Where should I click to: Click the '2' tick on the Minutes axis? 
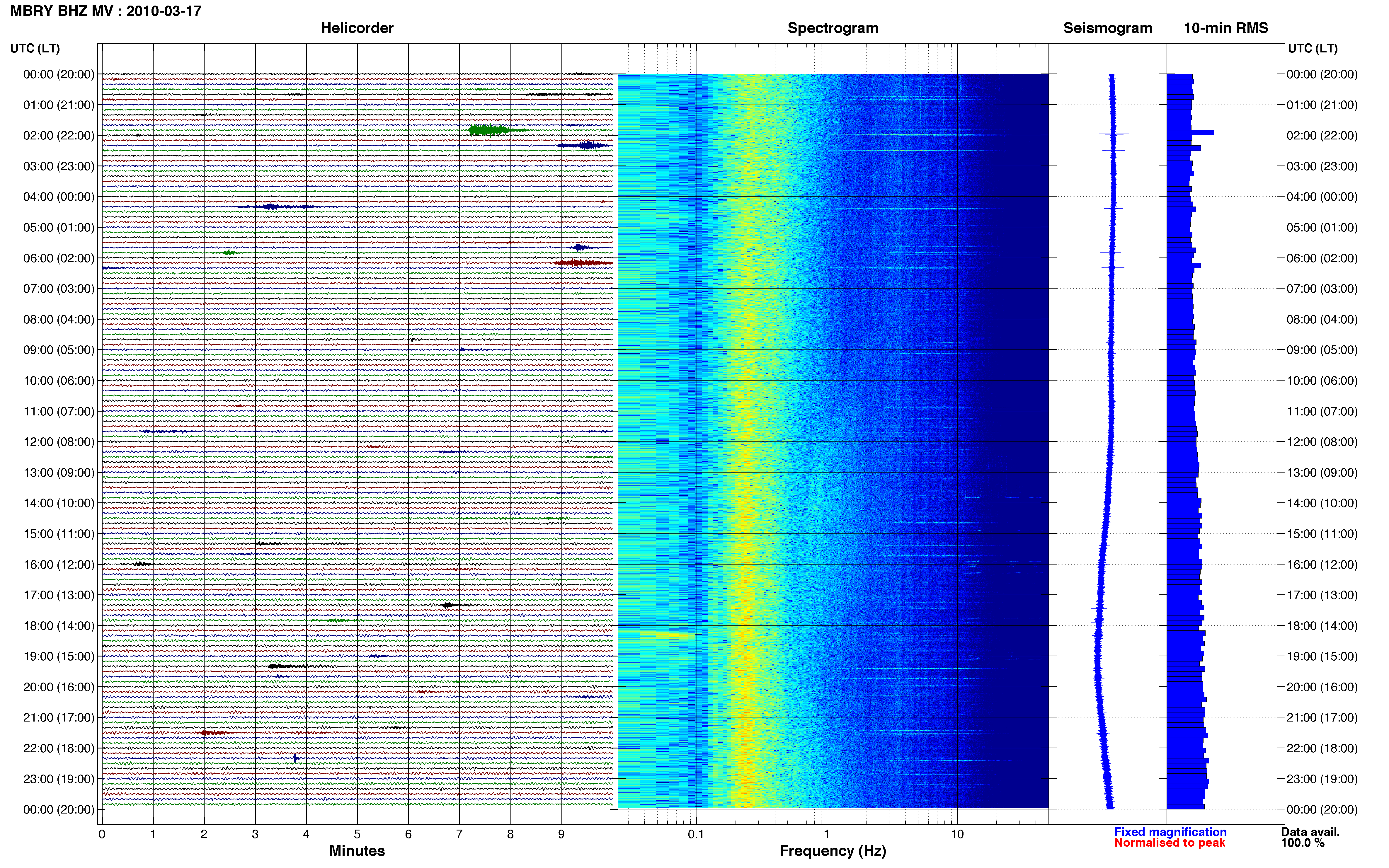204,834
